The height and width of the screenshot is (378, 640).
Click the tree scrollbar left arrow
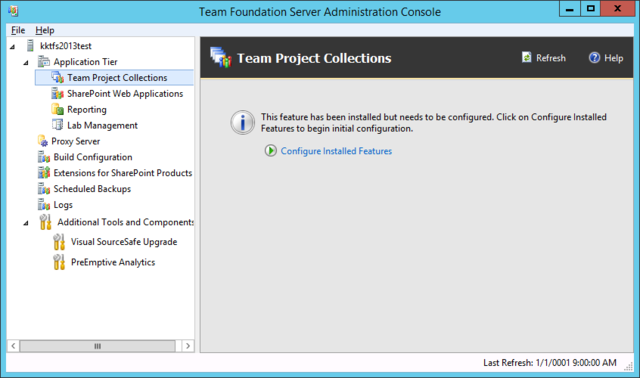pyautogui.click(x=13, y=346)
